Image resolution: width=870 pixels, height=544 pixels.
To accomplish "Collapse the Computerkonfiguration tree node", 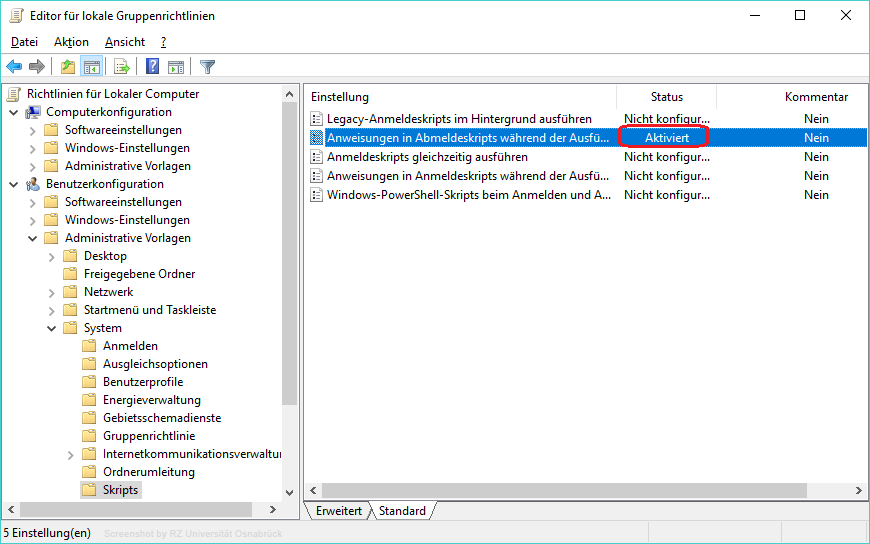I will coord(14,112).
